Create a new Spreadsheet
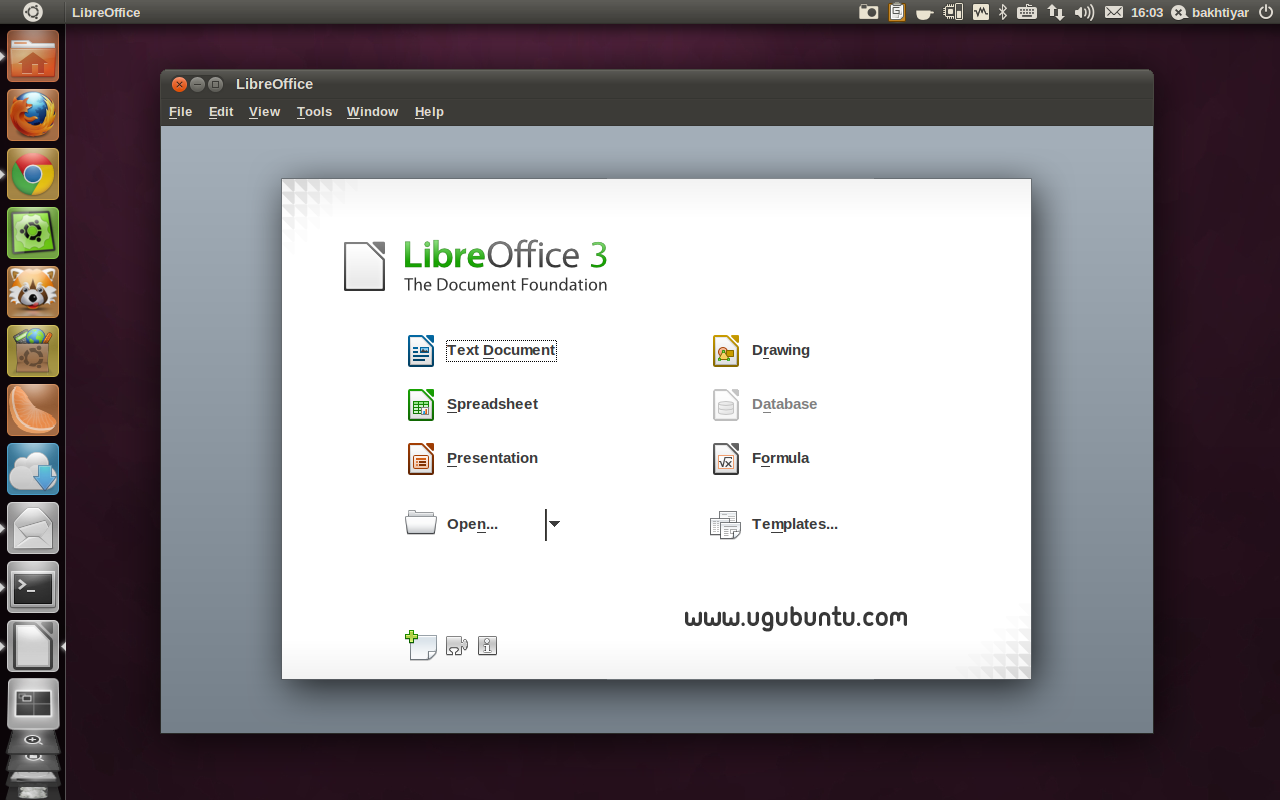The image size is (1280, 800). coord(492,404)
